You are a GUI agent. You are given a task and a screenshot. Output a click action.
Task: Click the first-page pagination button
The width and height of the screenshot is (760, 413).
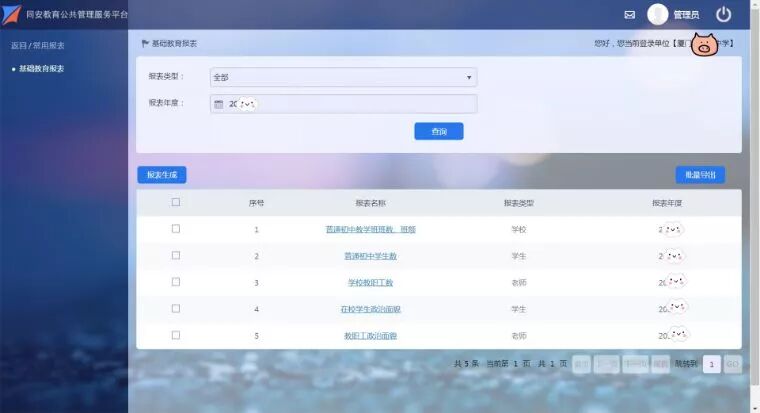click(582, 364)
